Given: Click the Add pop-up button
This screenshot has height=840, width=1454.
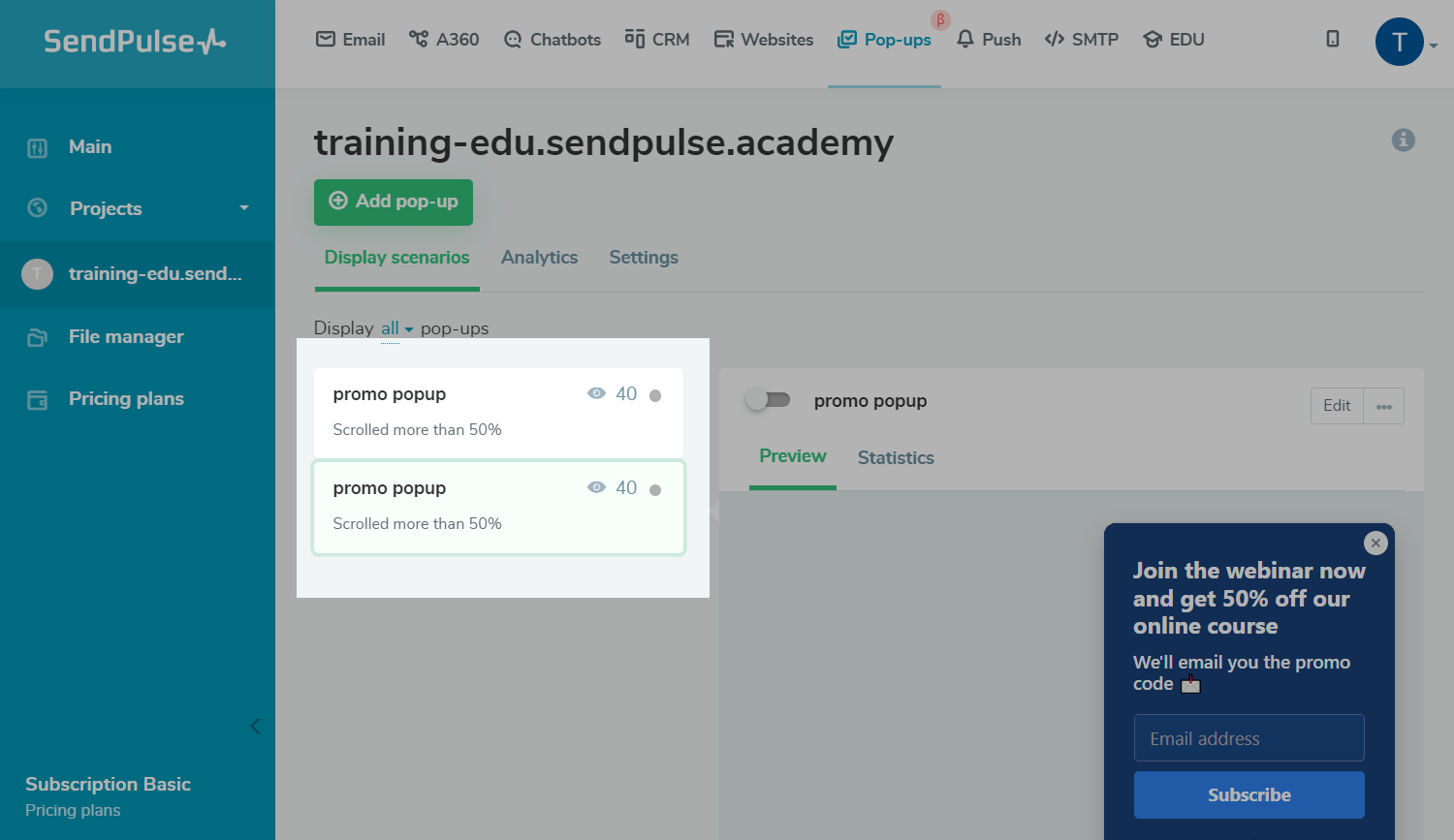Looking at the screenshot, I should tap(394, 202).
